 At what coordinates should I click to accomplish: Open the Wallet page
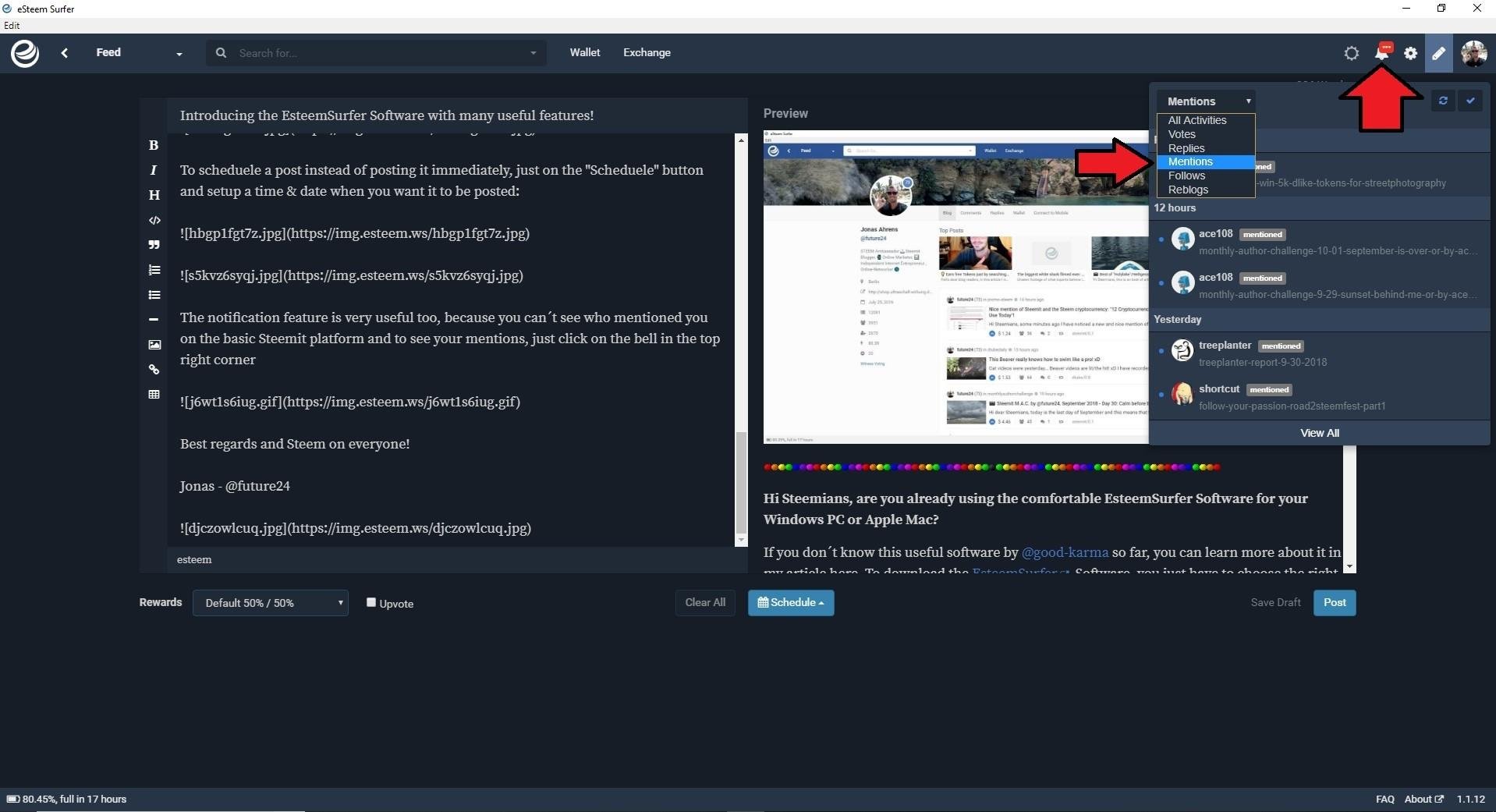pyautogui.click(x=585, y=52)
